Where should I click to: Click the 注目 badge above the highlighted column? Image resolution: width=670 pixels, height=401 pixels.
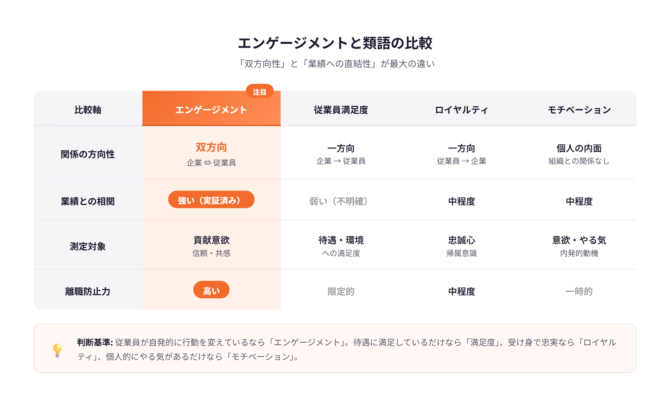(x=259, y=91)
